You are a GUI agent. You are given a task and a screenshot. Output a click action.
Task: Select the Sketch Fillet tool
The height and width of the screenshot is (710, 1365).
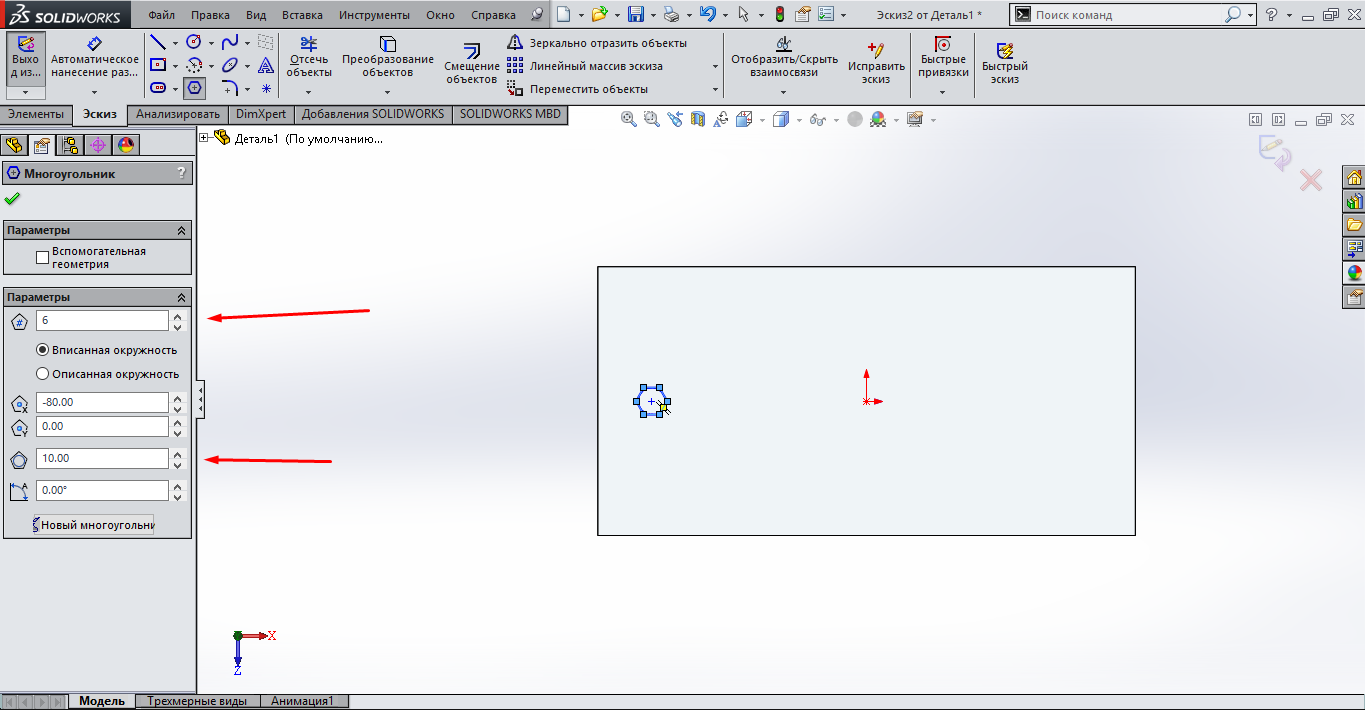pos(230,88)
